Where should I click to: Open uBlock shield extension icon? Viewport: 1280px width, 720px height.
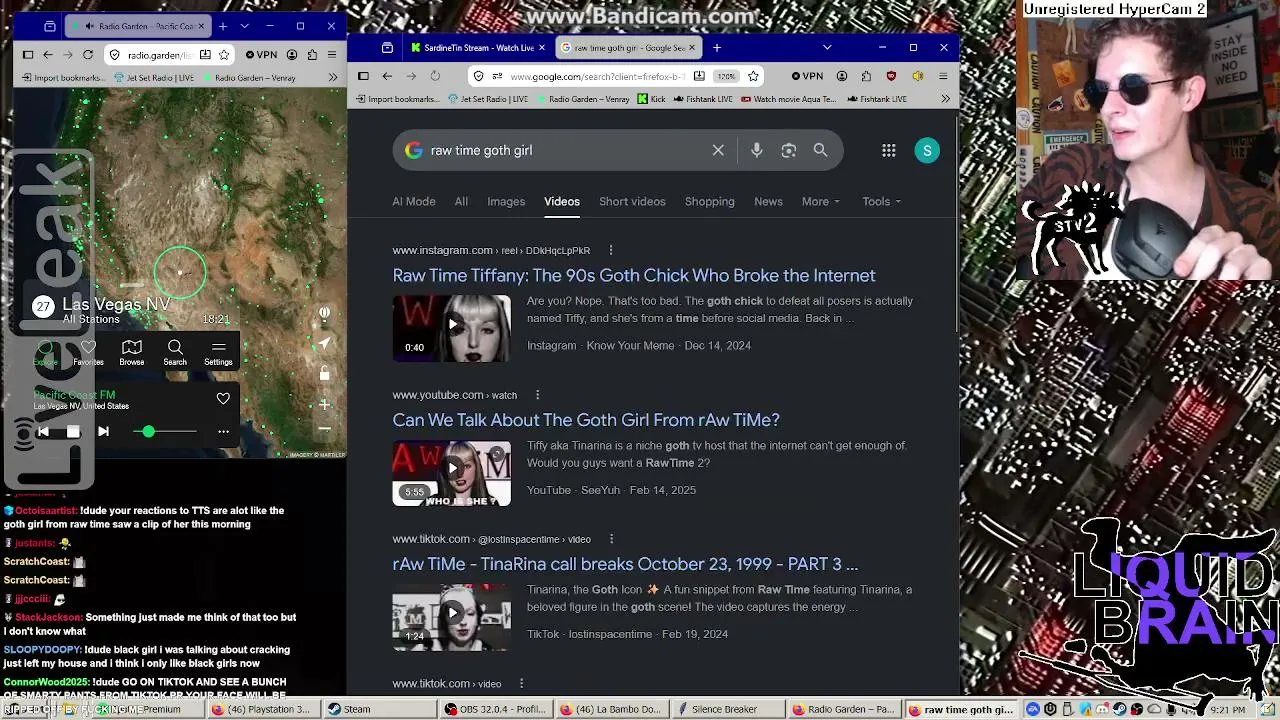click(891, 76)
